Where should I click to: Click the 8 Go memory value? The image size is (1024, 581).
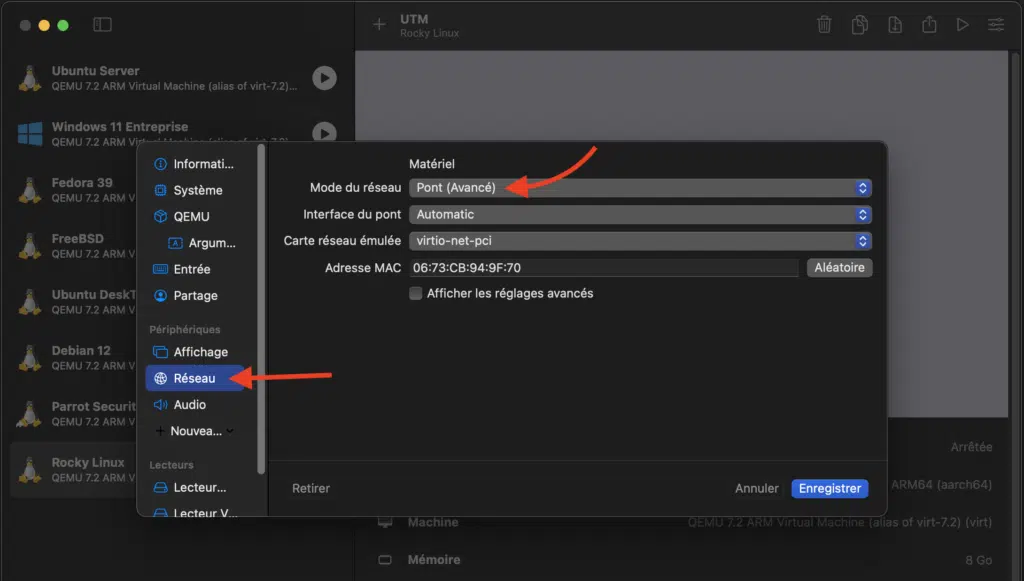(x=978, y=560)
